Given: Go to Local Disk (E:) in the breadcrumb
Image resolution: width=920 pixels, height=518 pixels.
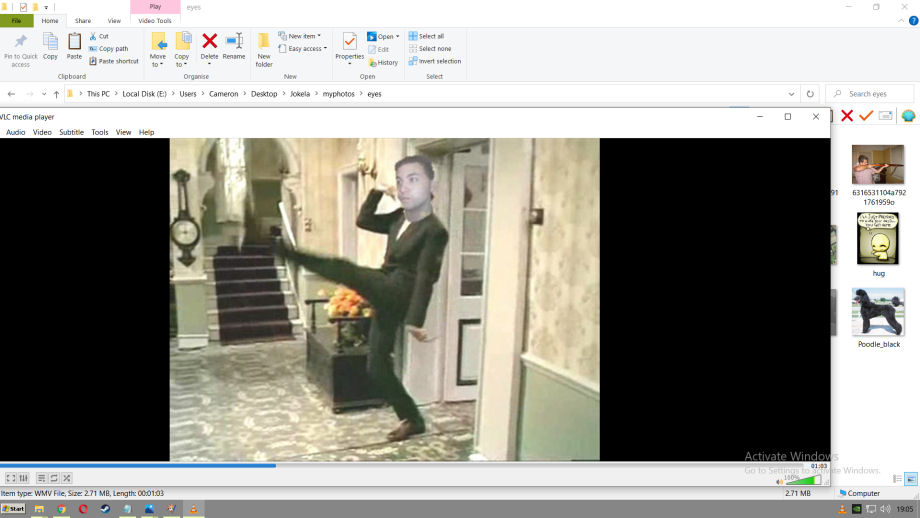Looking at the screenshot, I should (x=144, y=94).
